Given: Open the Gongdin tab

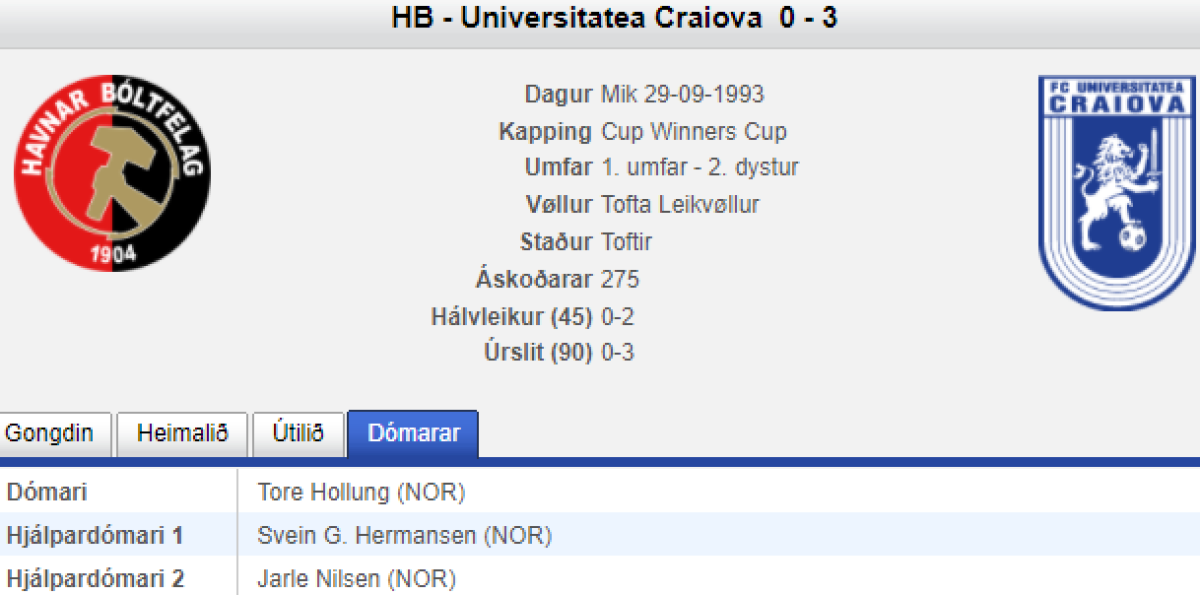Looking at the screenshot, I should pyautogui.click(x=49, y=434).
